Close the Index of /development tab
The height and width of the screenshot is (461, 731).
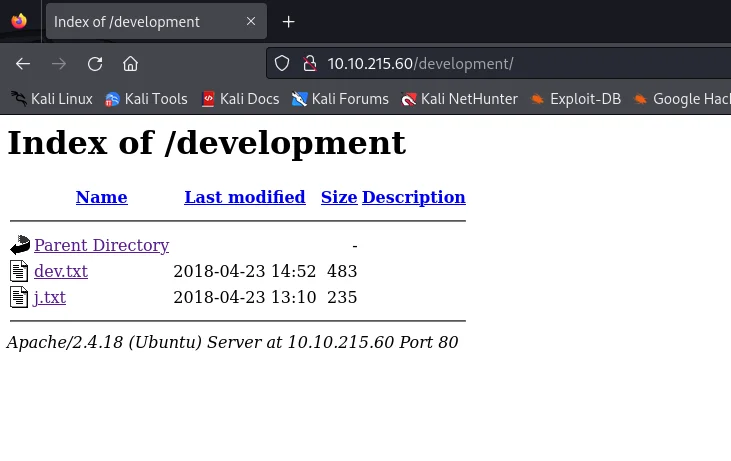(251, 21)
